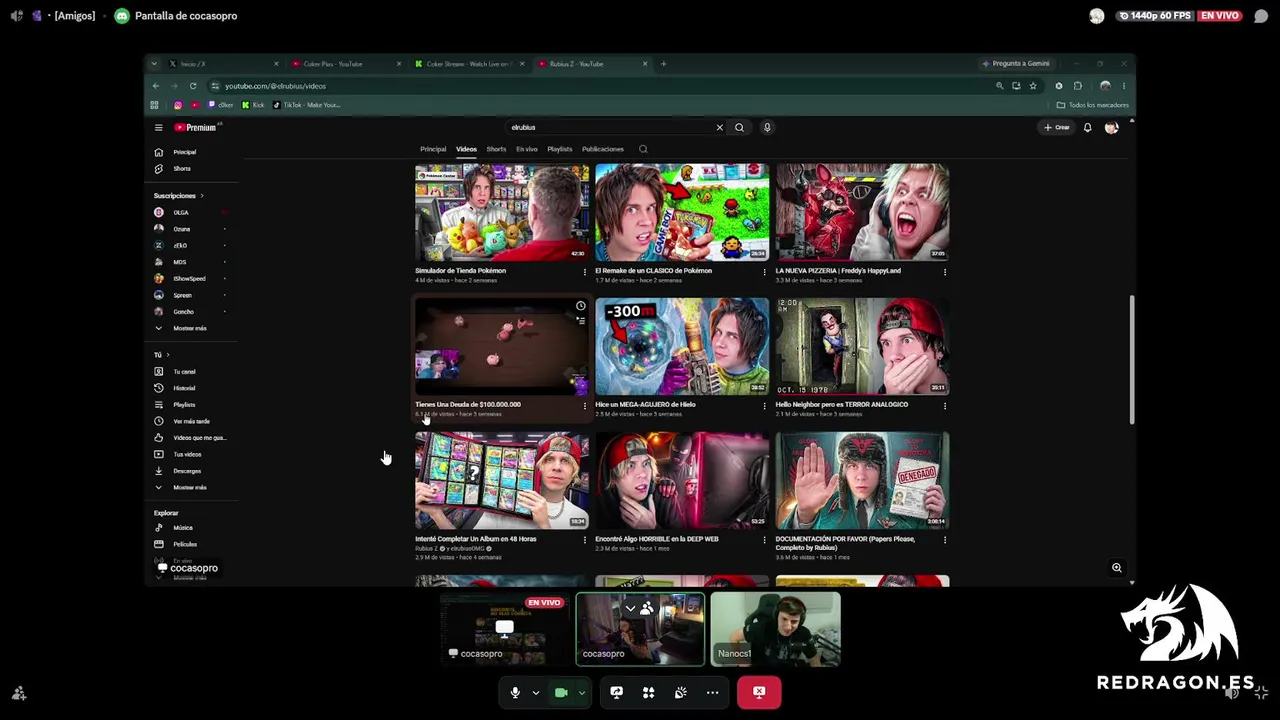
Task: Open the Suscripciones section arrow
Action: (x=201, y=196)
